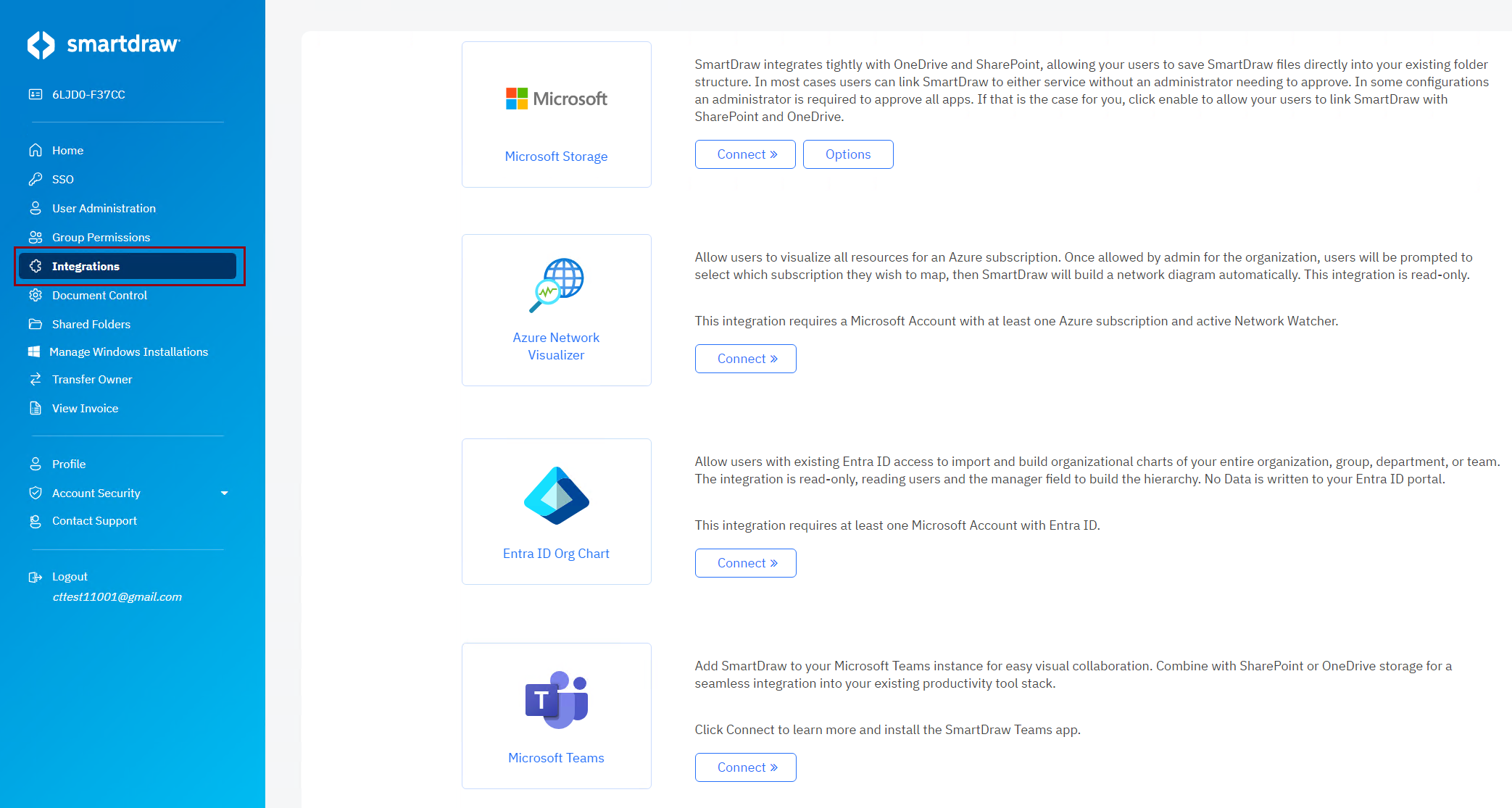Click the Group Permissions people icon
The image size is (1512, 808).
35,237
